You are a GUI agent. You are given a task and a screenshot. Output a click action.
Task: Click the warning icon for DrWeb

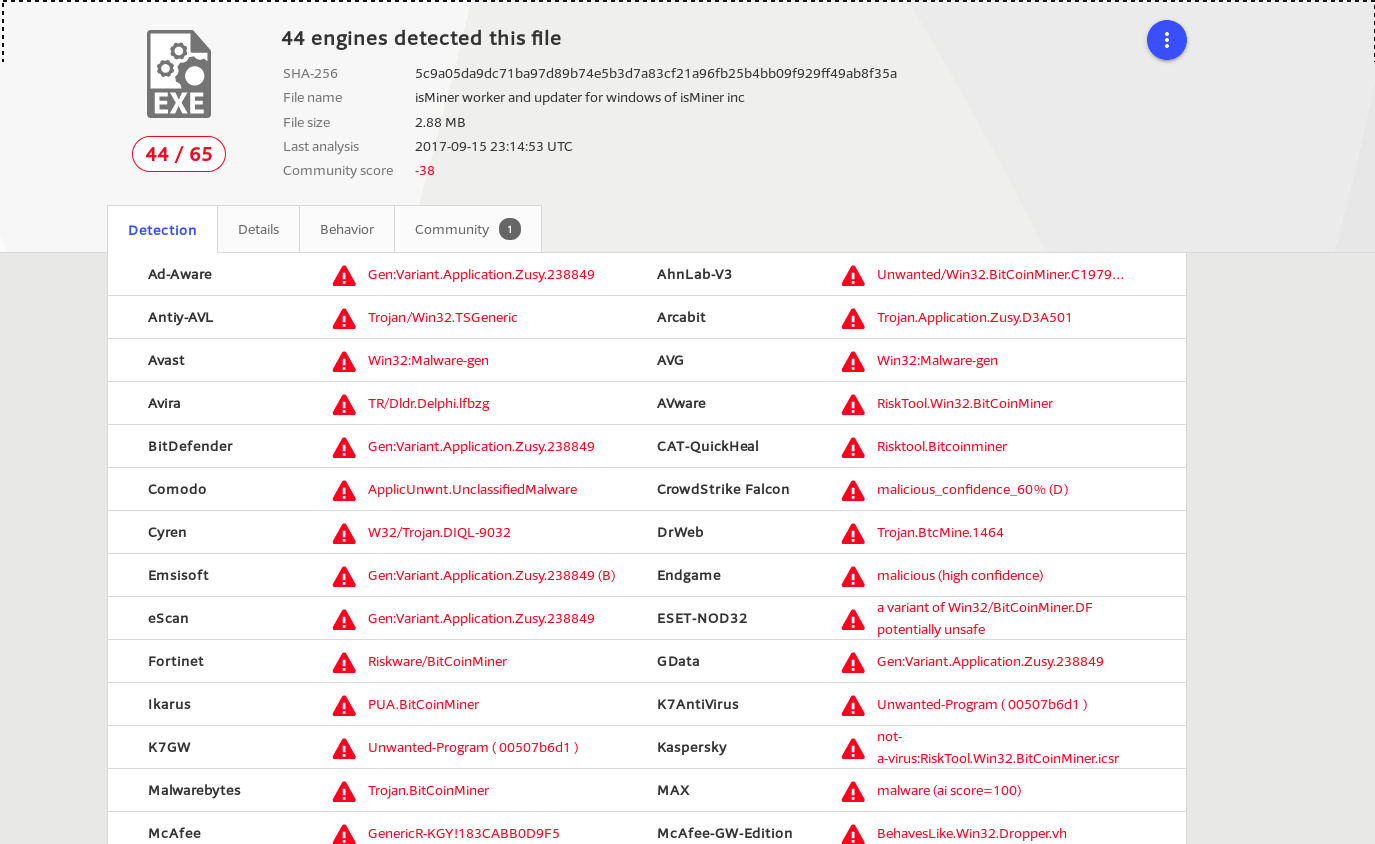pos(853,533)
